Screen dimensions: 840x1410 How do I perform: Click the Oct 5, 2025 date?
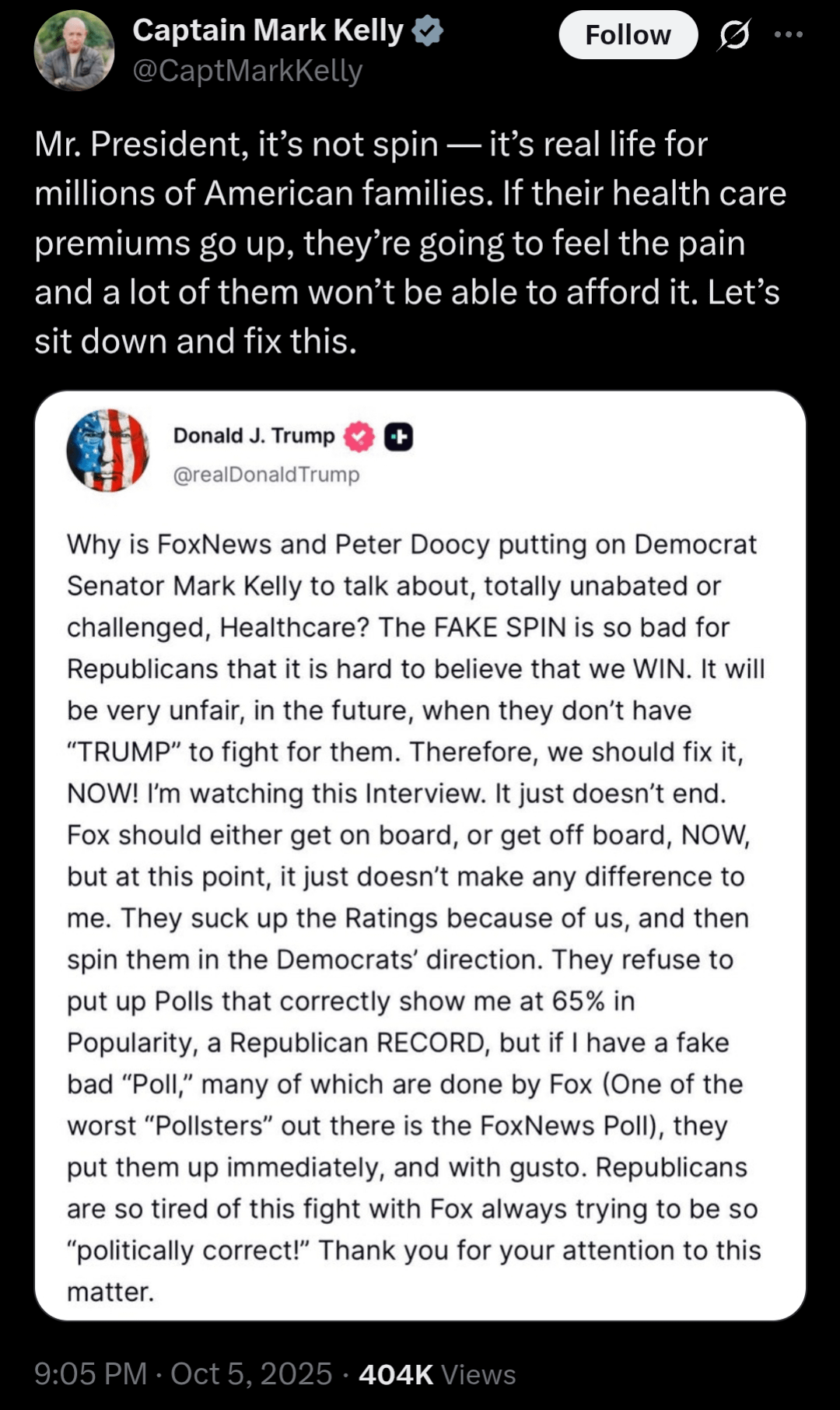[x=251, y=1374]
